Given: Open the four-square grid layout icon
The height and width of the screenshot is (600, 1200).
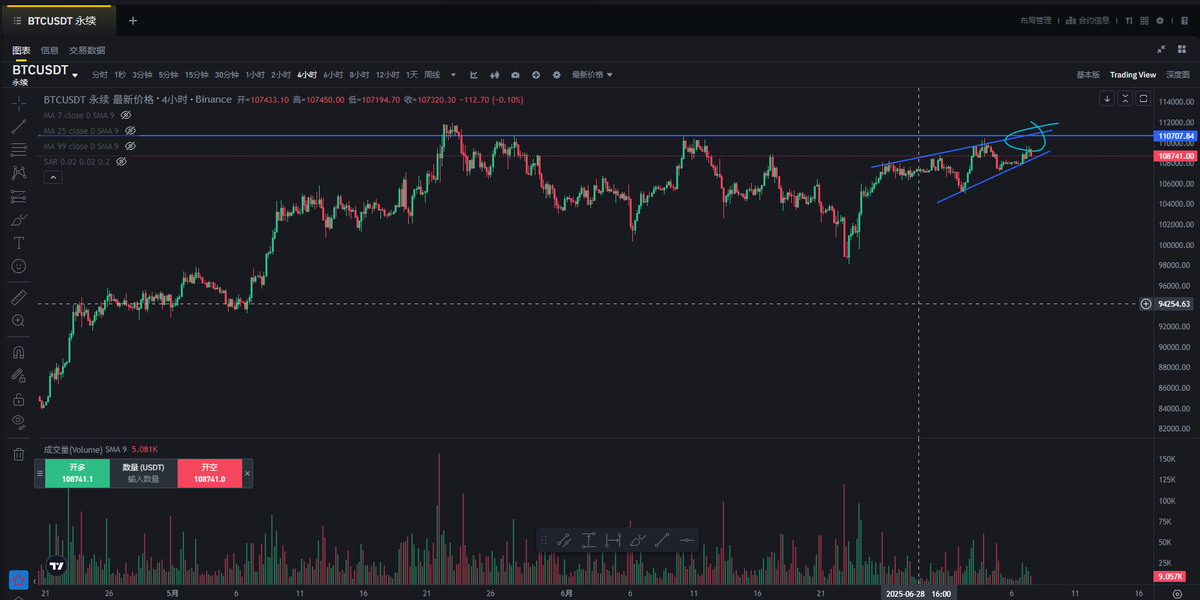Looking at the screenshot, I should click(1145, 20).
